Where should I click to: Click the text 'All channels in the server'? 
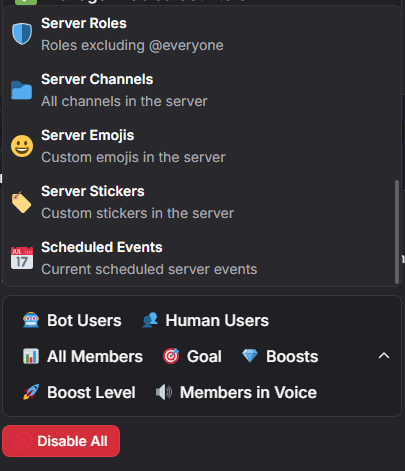tap(124, 101)
